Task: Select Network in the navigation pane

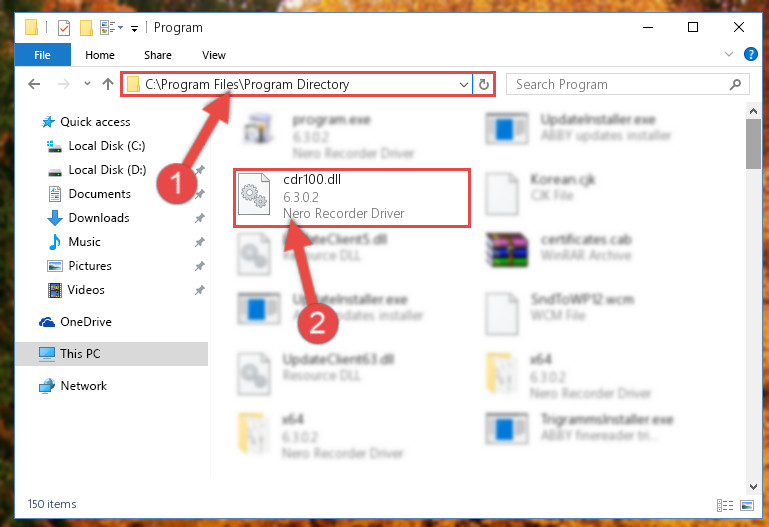Action: [x=83, y=386]
